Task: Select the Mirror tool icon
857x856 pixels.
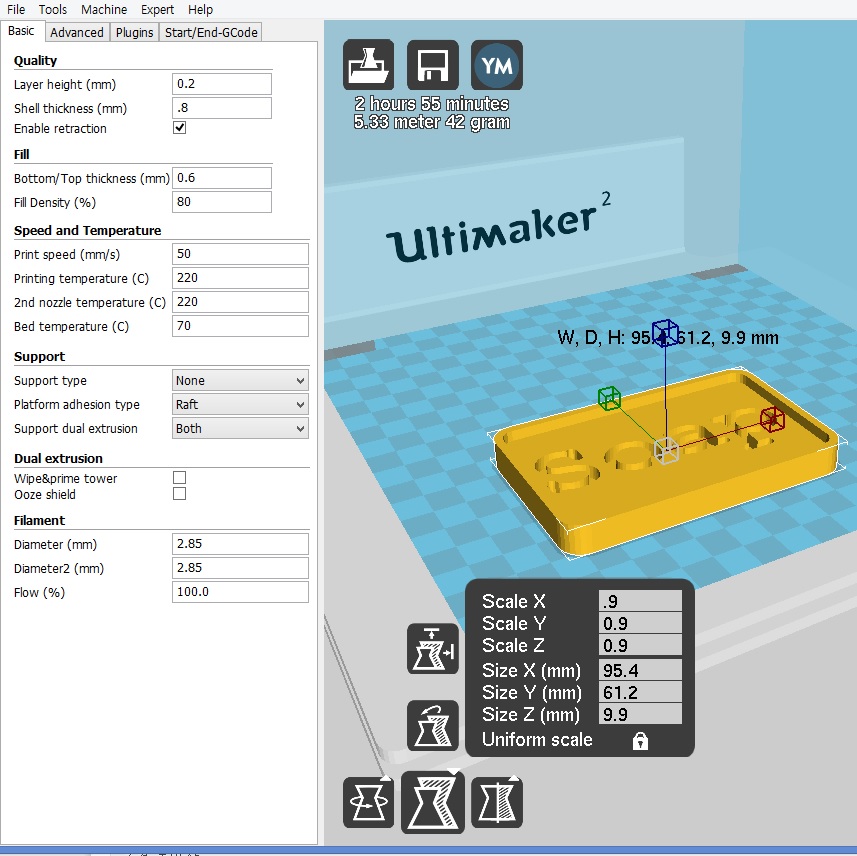Action: point(496,802)
